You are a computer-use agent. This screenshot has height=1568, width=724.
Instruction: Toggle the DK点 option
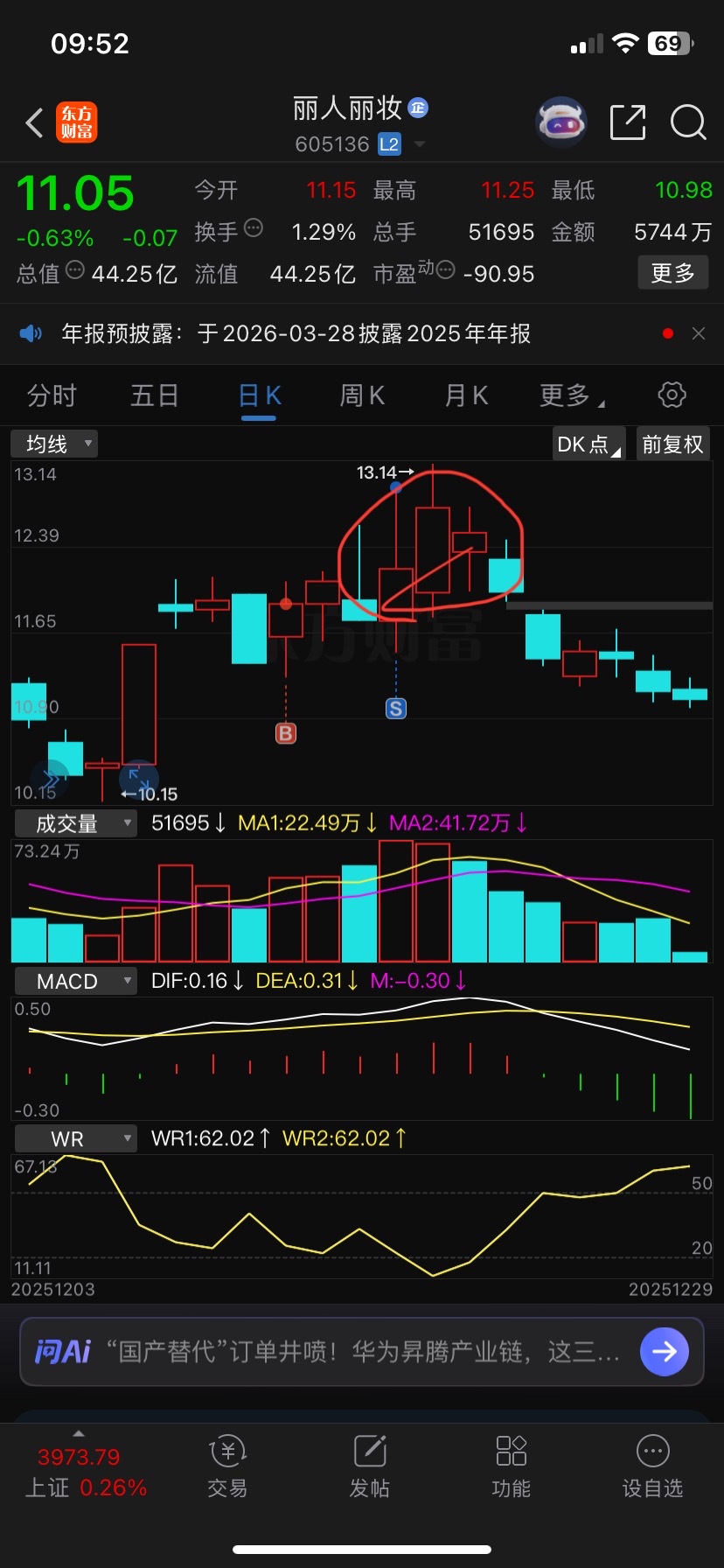click(588, 444)
